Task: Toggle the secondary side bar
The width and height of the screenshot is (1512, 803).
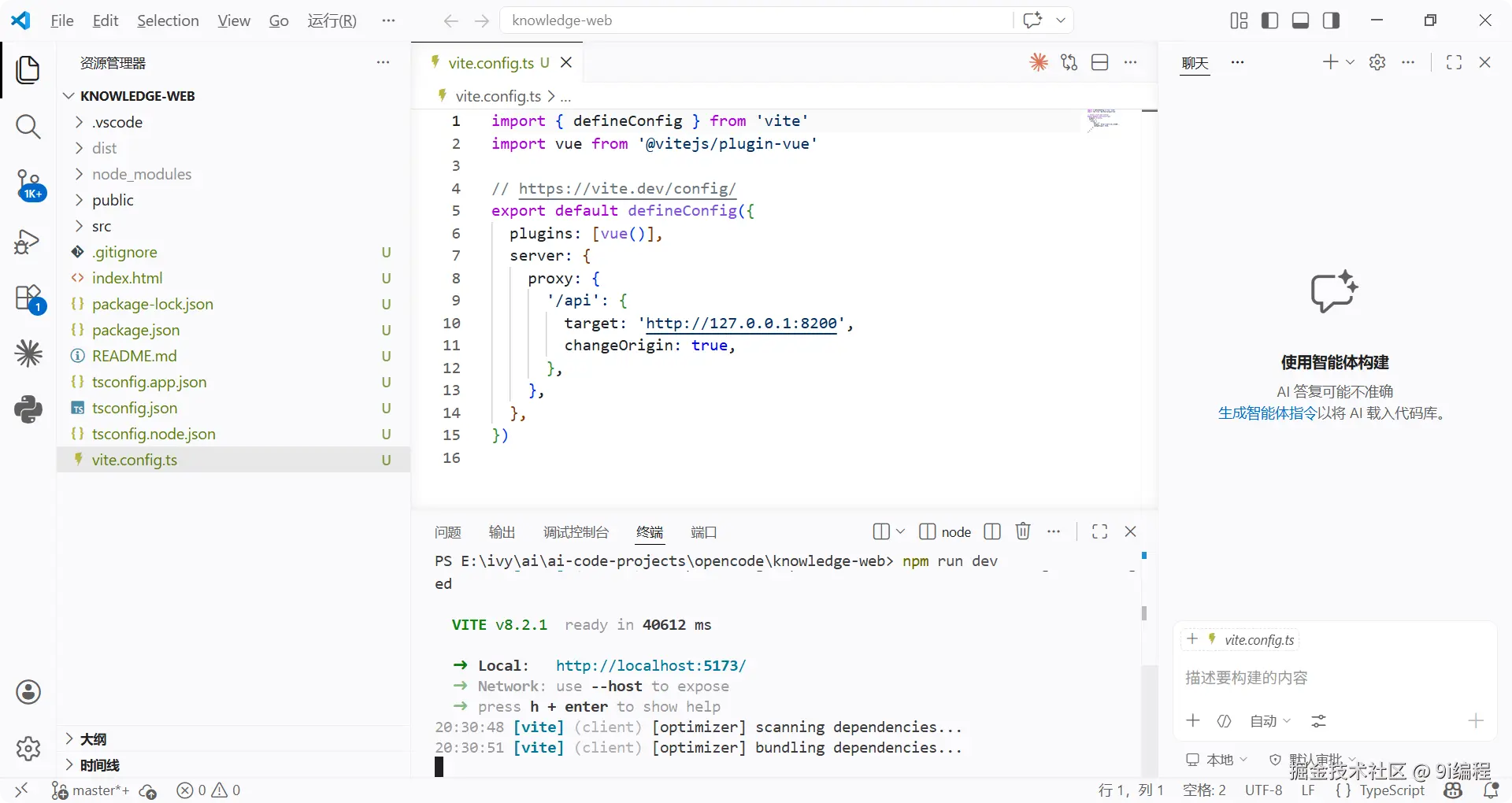Action: pyautogui.click(x=1332, y=20)
